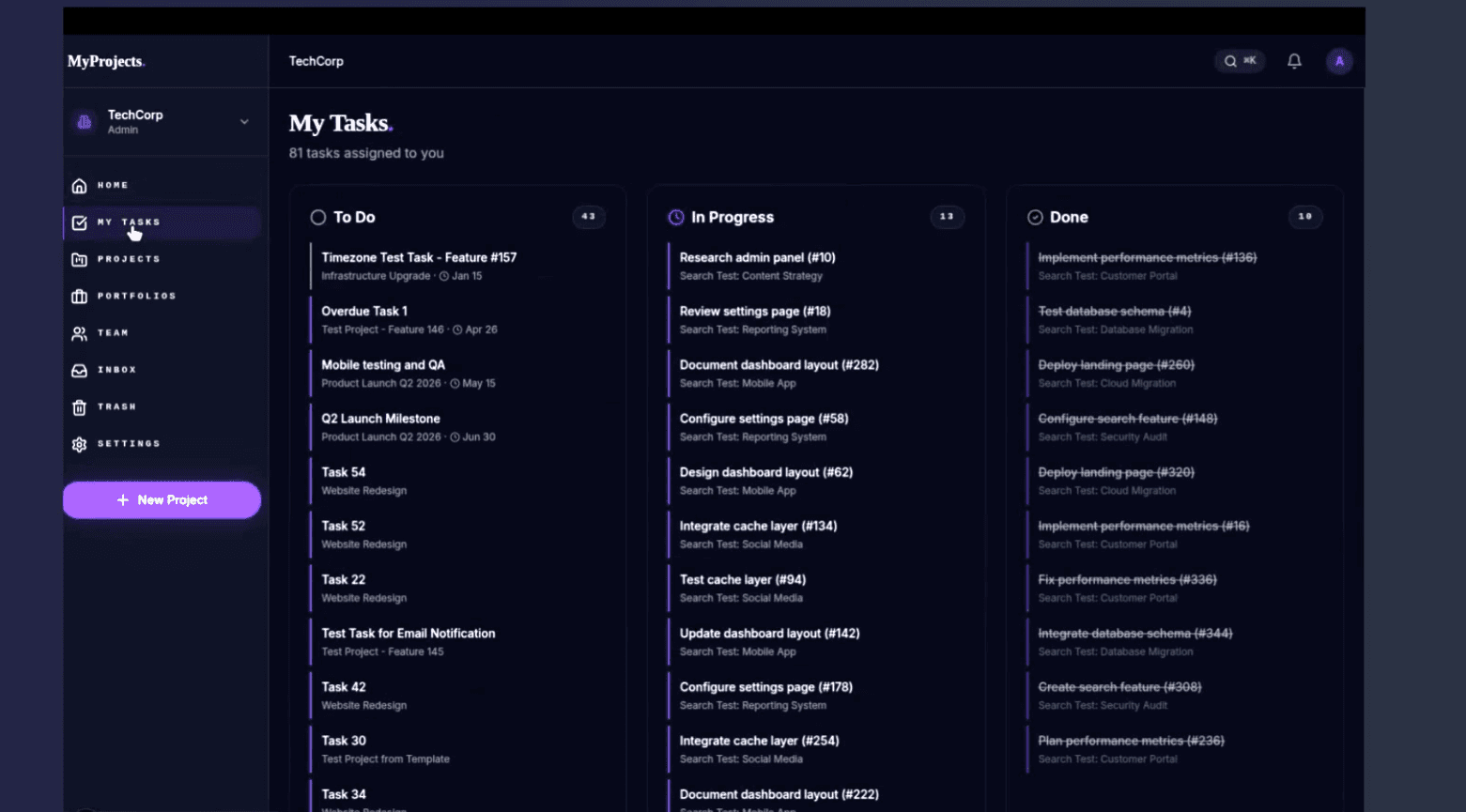Open Task 22 card
The width and height of the screenshot is (1466, 812).
pyautogui.click(x=458, y=589)
